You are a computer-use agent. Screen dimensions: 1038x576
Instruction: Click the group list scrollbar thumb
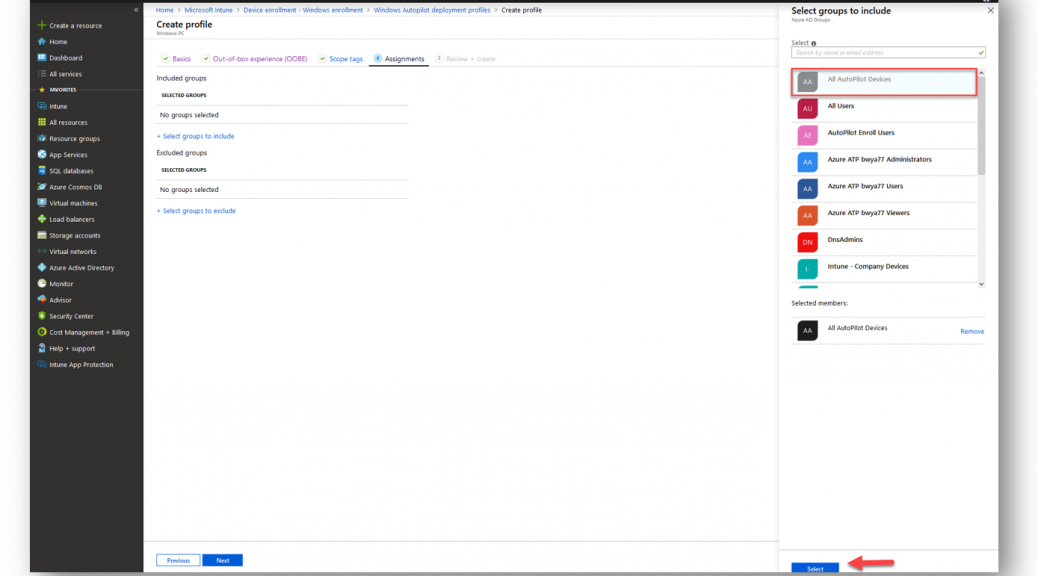pos(981,126)
